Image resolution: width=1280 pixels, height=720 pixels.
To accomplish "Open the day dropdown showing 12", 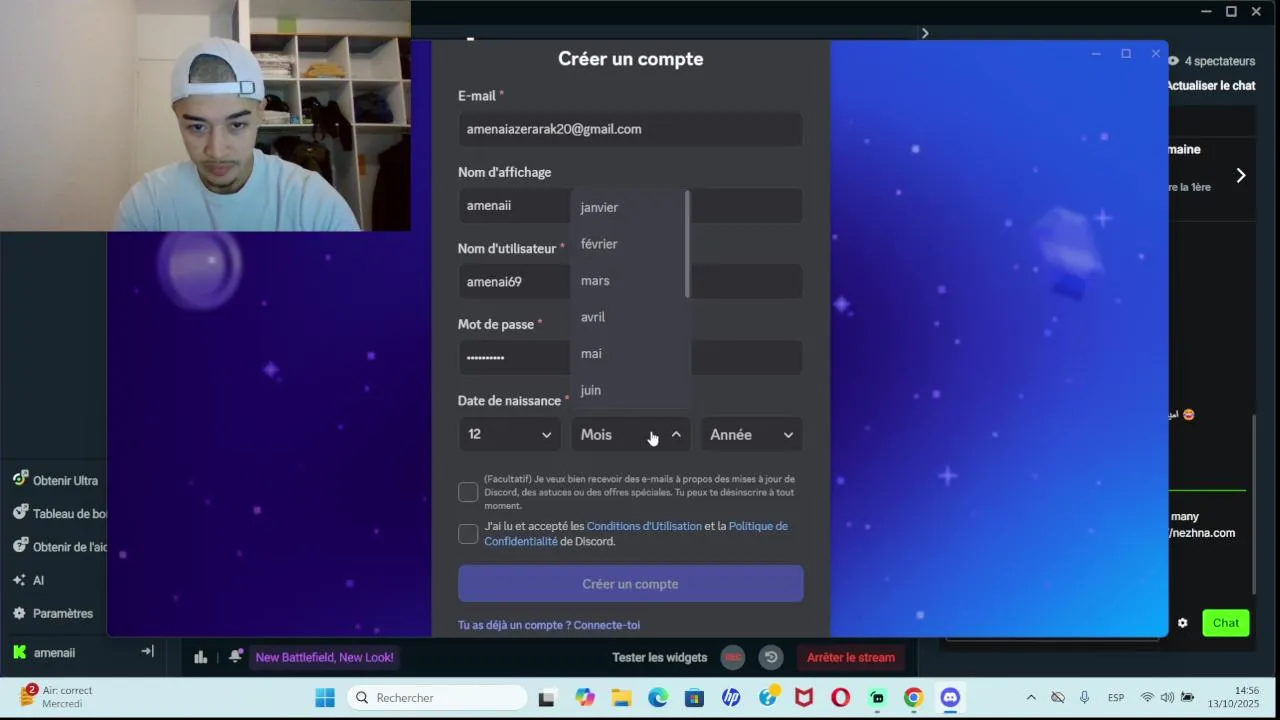I will point(510,434).
